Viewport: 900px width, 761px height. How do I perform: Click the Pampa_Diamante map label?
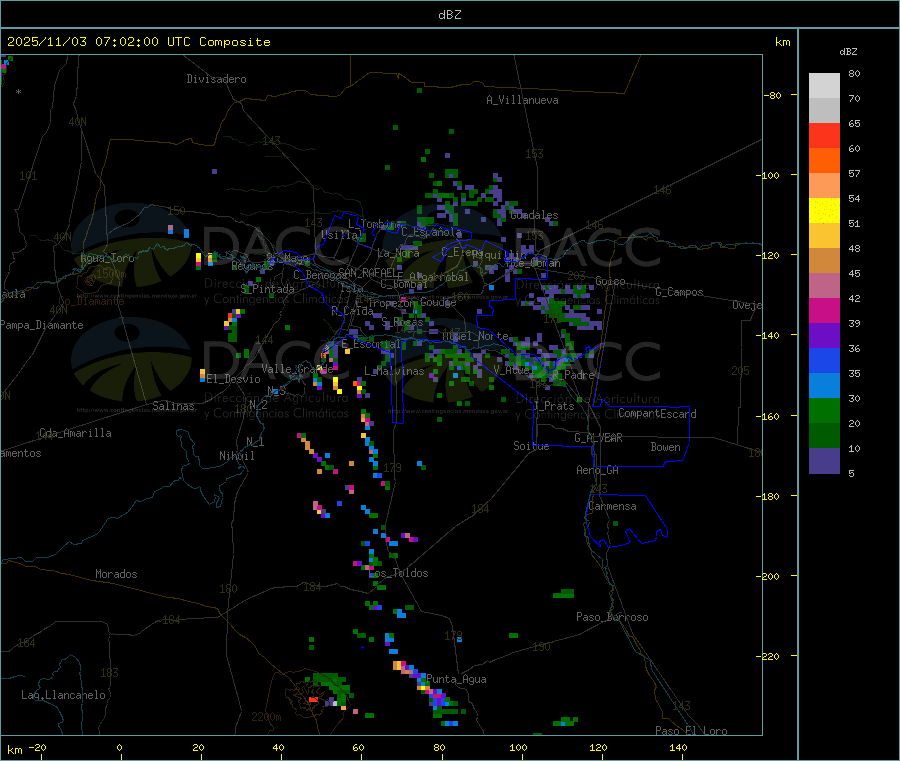click(41, 325)
